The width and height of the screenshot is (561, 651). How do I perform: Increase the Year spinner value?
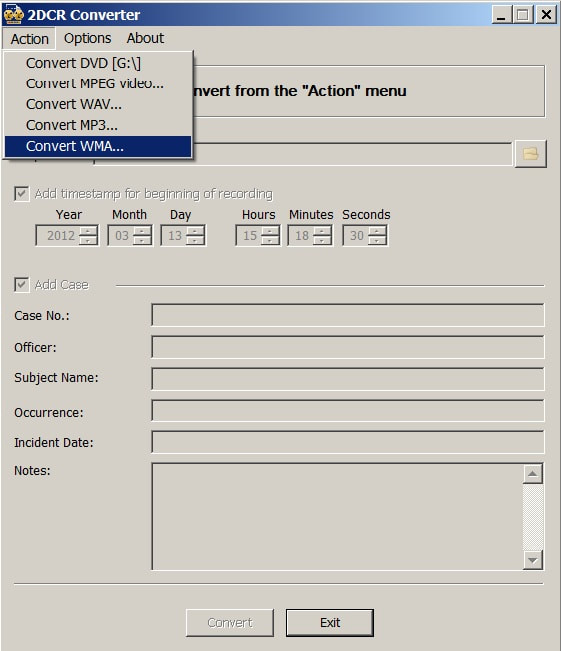tap(88, 231)
